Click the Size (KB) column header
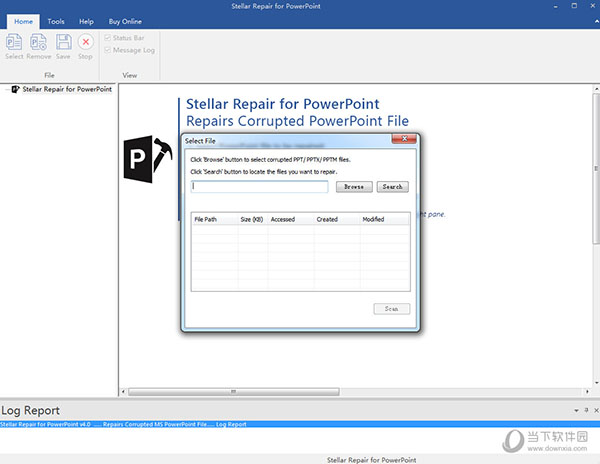 click(x=253, y=219)
